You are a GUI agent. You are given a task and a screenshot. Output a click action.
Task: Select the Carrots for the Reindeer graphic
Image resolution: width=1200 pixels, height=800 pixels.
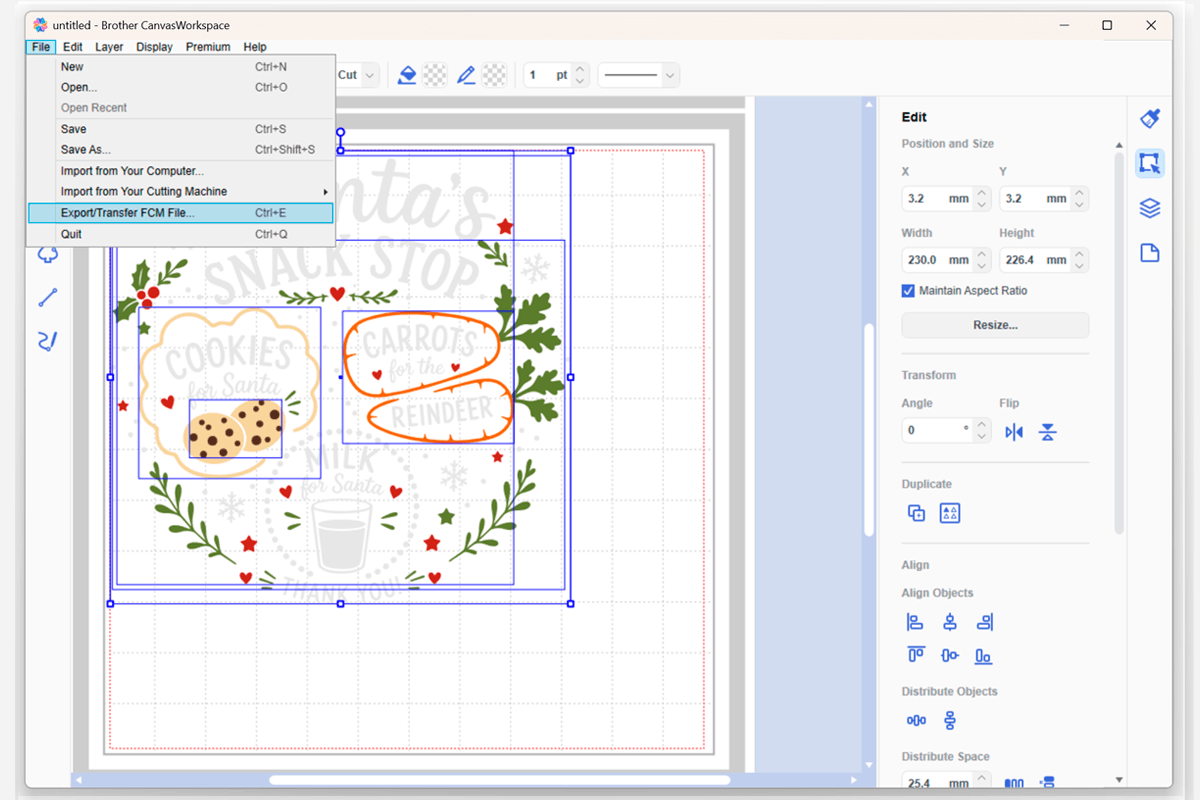[x=428, y=377]
